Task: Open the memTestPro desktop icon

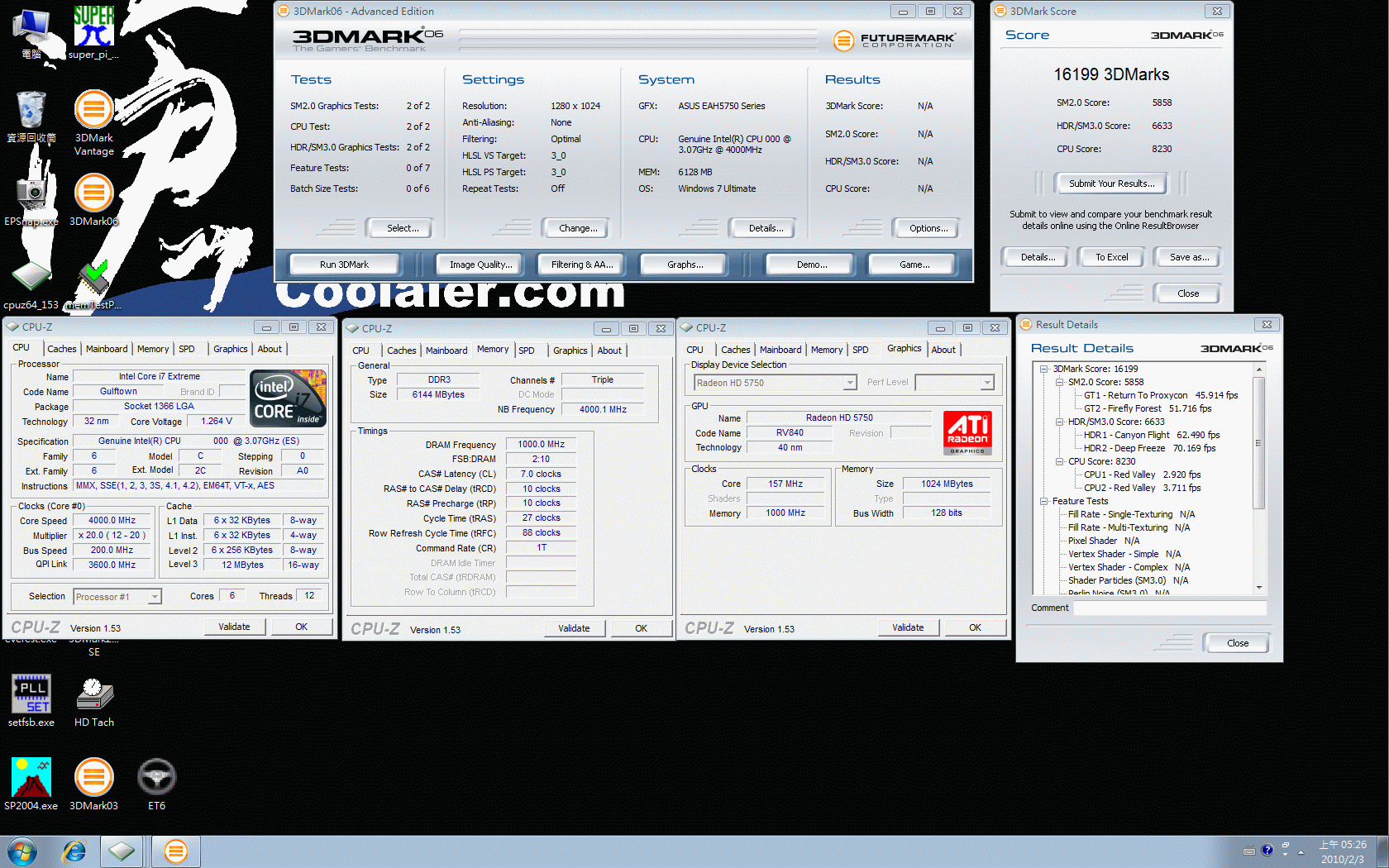Action: coord(93,285)
